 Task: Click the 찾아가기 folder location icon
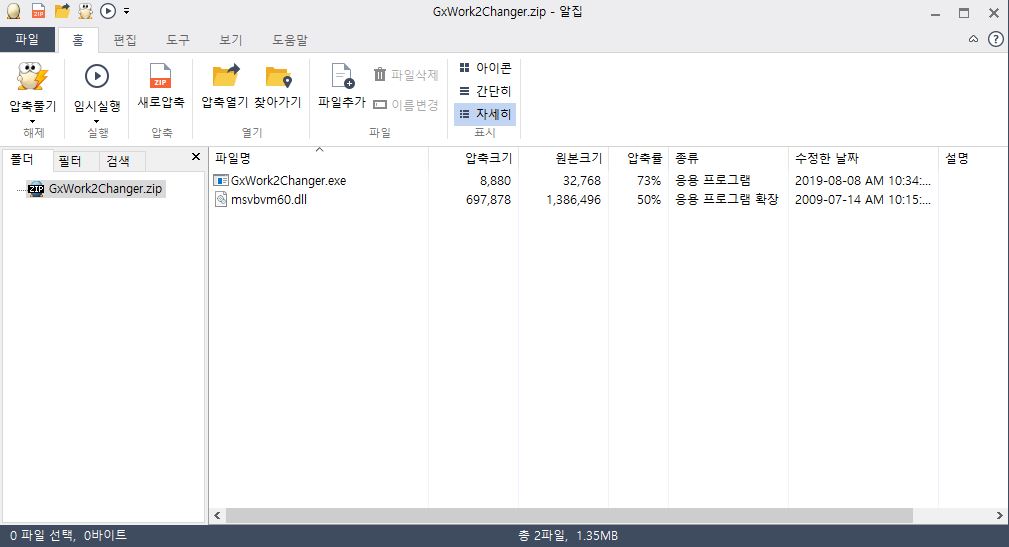(x=278, y=77)
